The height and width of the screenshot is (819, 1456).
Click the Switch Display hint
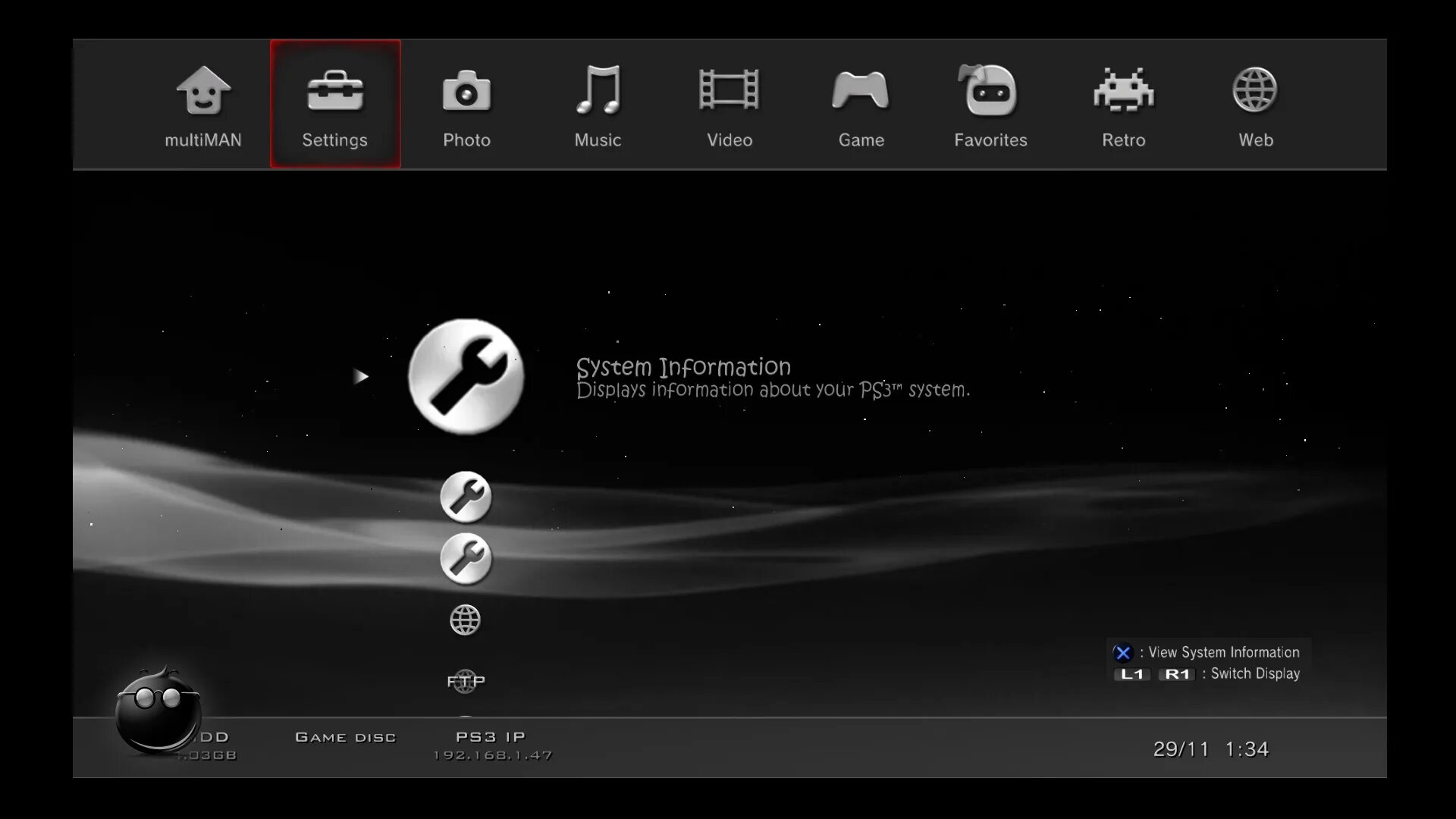1255,673
